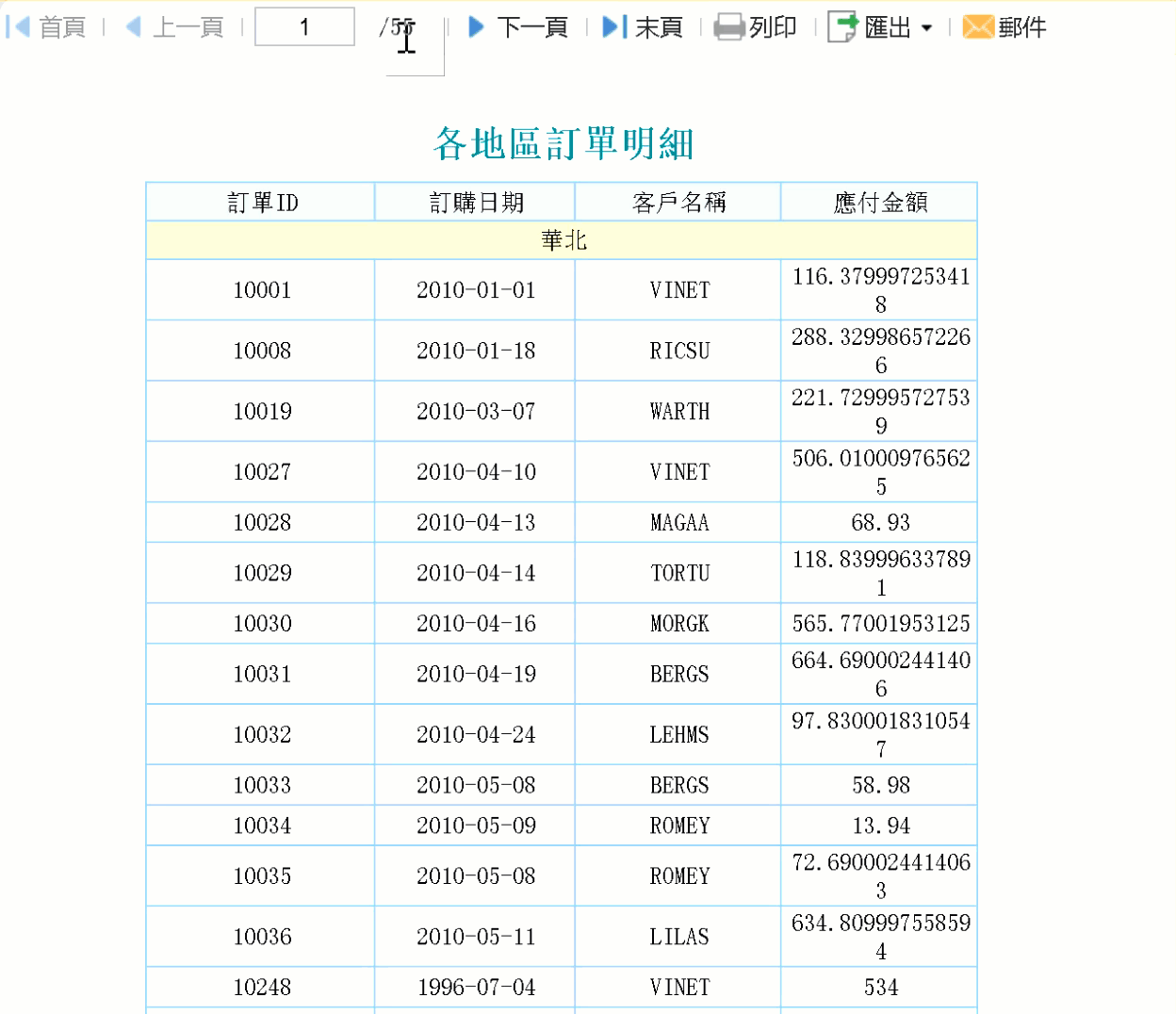Viewport: 1176px width, 1014px height.
Task: Click order ID 10008 cell
Action: tap(261, 351)
